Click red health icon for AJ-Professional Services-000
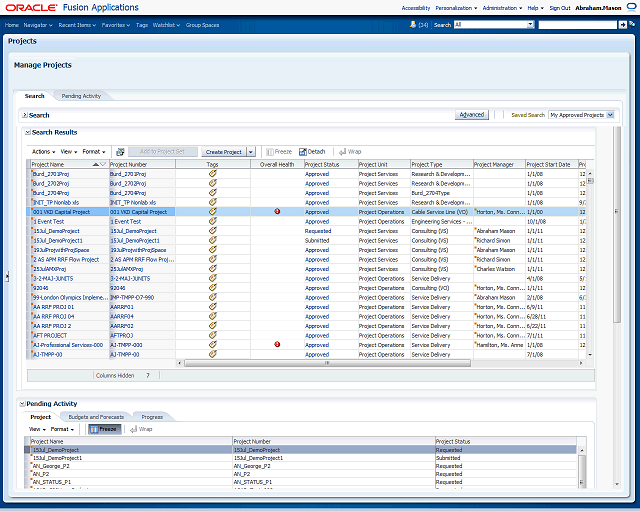 click(277, 344)
